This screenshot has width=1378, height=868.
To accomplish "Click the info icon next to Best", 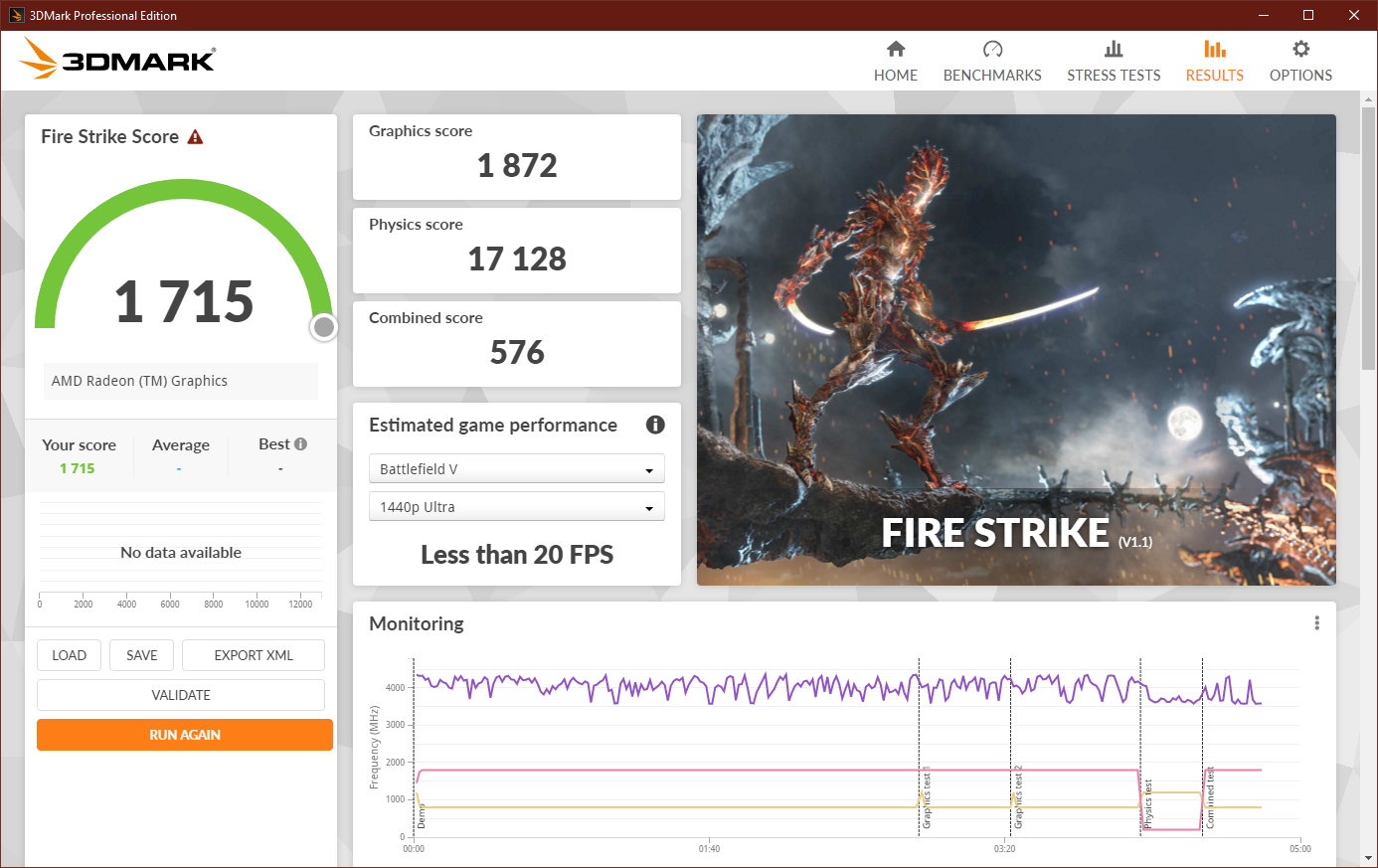I will click(300, 444).
